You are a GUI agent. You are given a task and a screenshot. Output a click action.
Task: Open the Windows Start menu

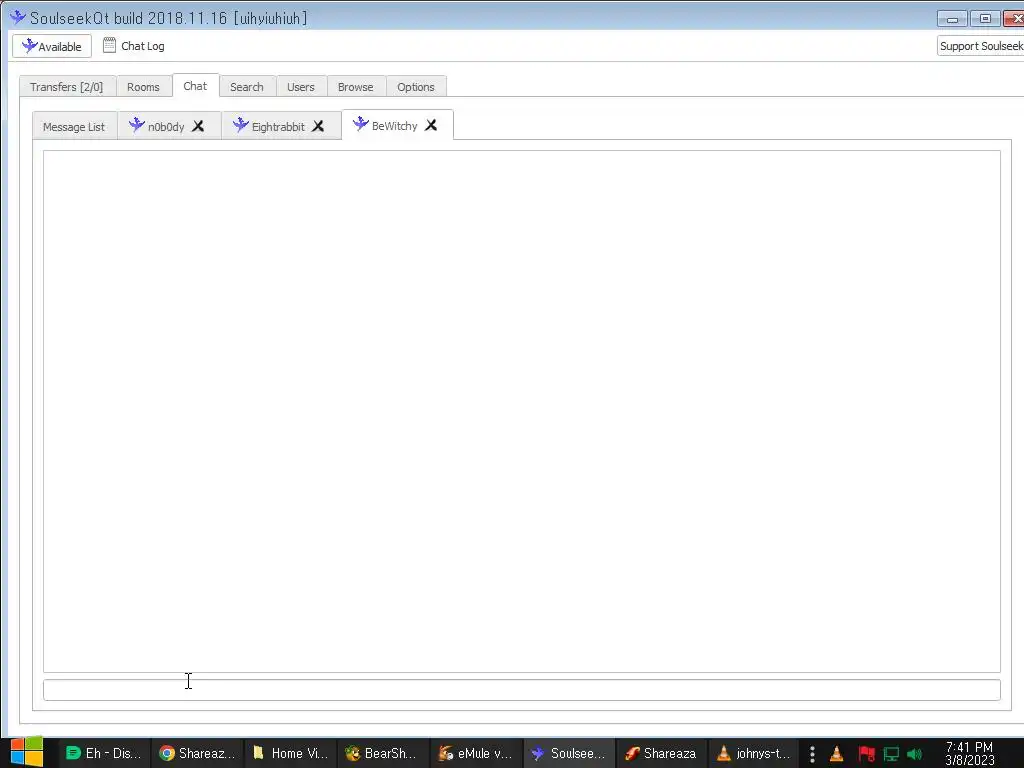27,753
